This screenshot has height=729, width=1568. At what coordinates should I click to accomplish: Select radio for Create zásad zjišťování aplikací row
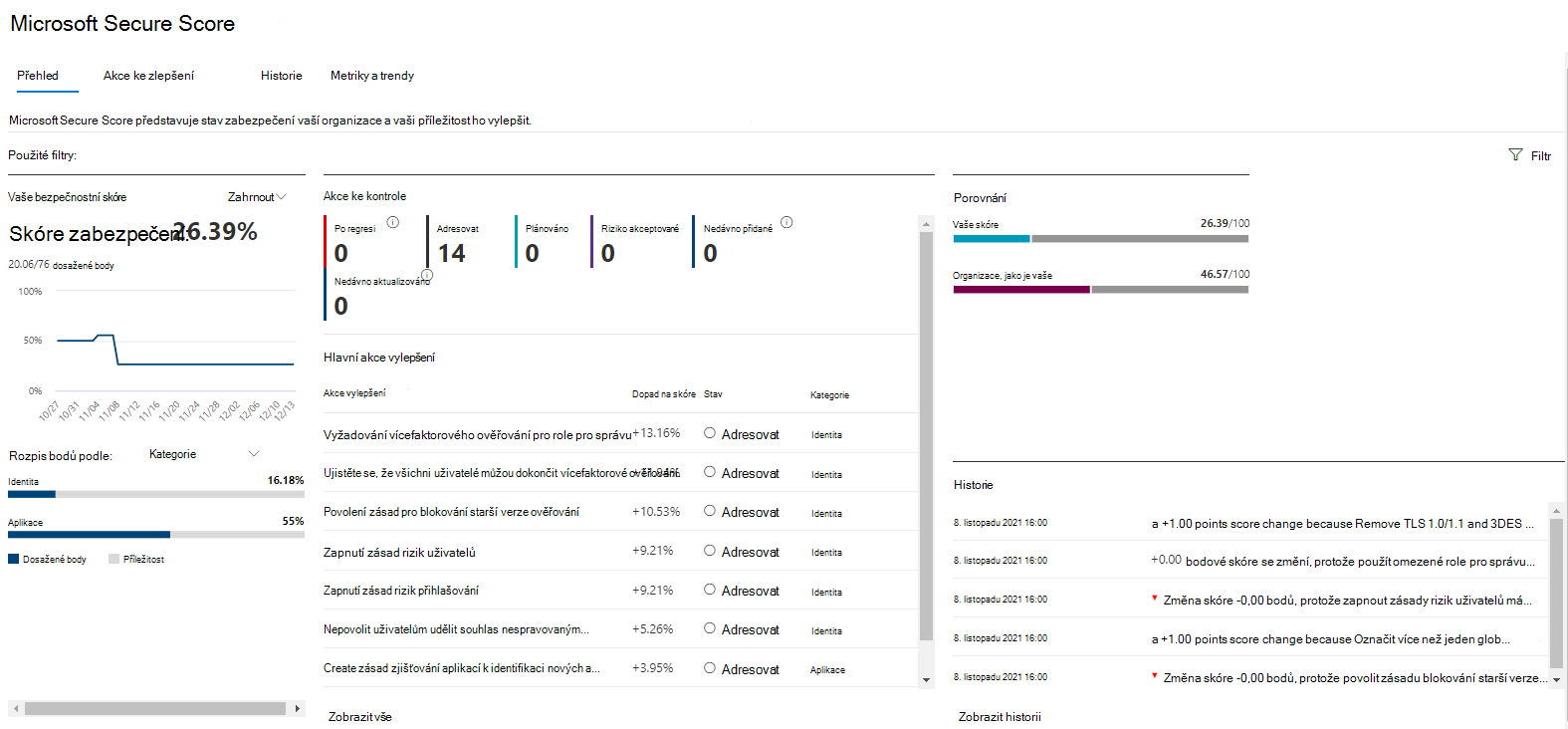pyautogui.click(x=710, y=668)
